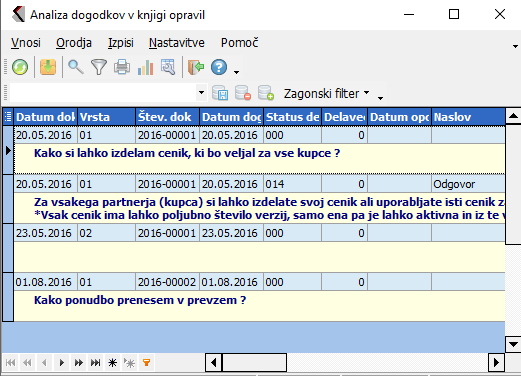Go to the first record in the navigator

11,362
